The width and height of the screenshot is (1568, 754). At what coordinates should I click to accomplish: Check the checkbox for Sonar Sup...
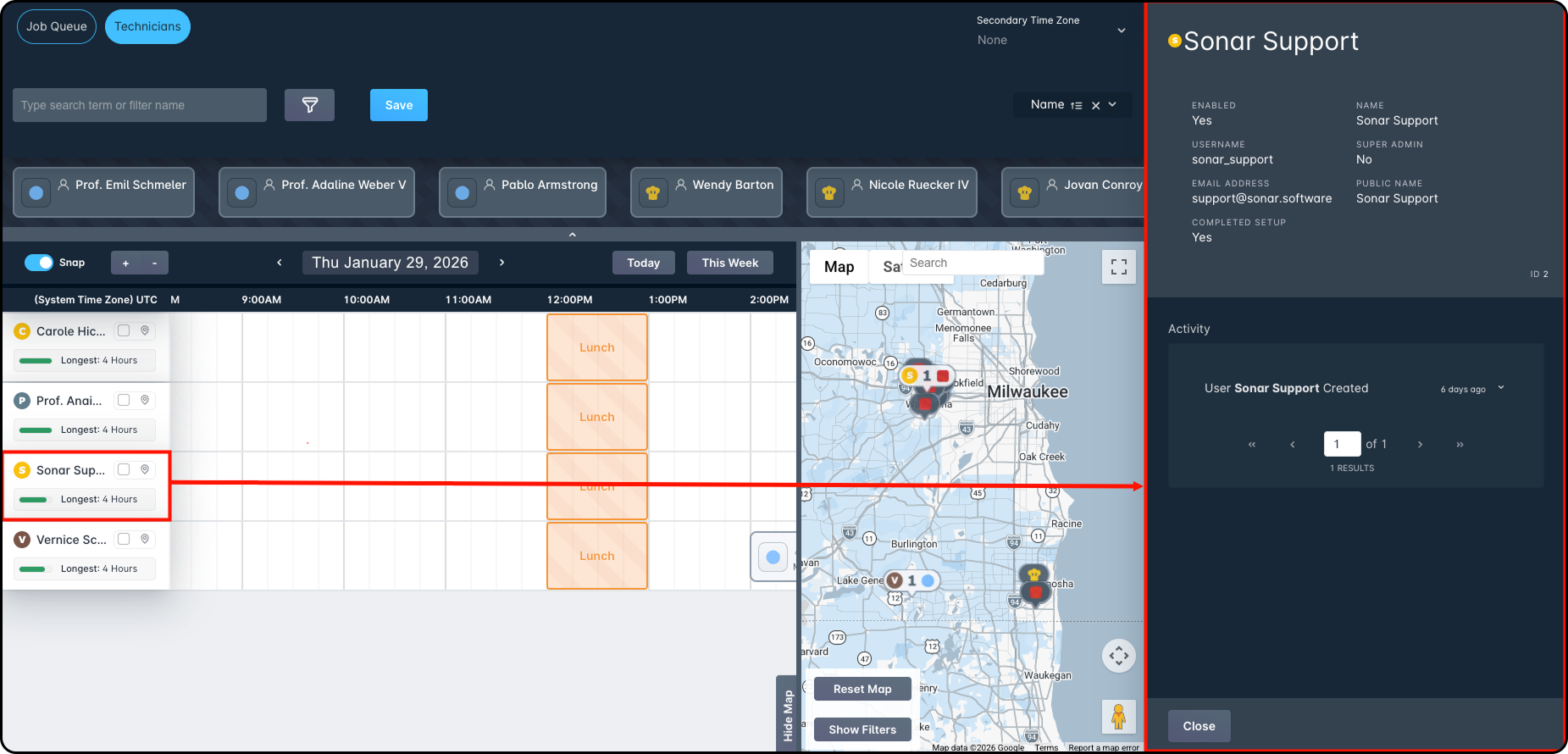point(124,469)
